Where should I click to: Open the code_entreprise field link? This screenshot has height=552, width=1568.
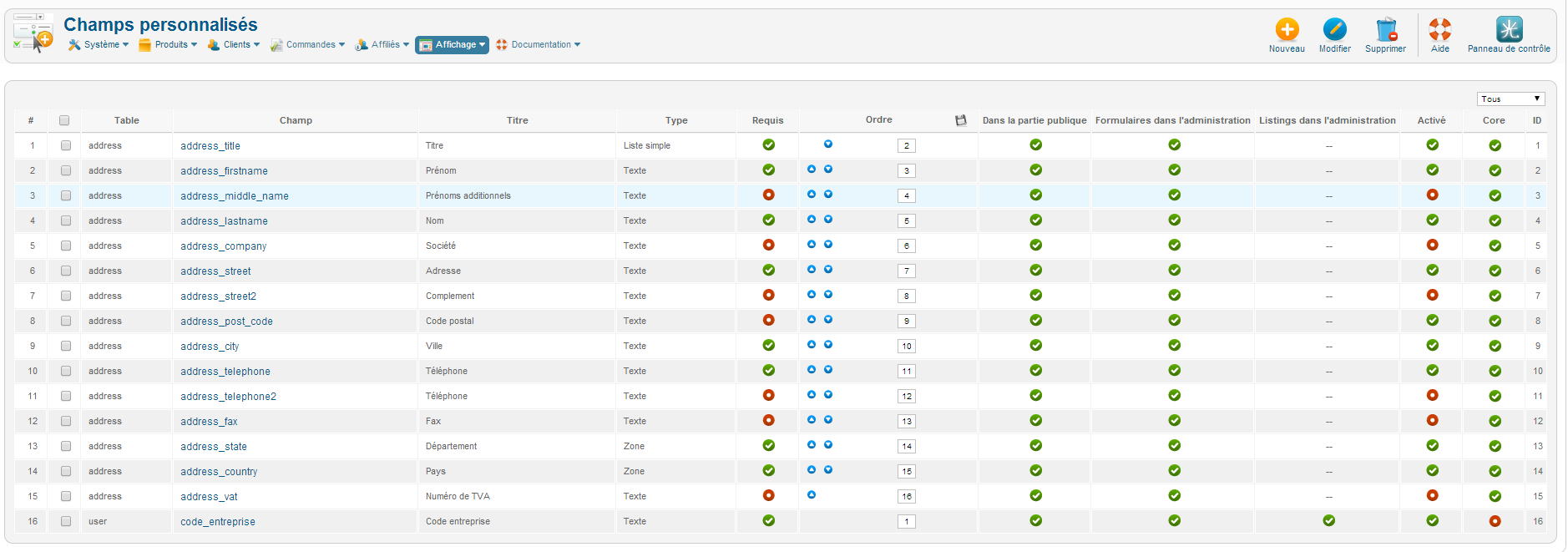(218, 522)
